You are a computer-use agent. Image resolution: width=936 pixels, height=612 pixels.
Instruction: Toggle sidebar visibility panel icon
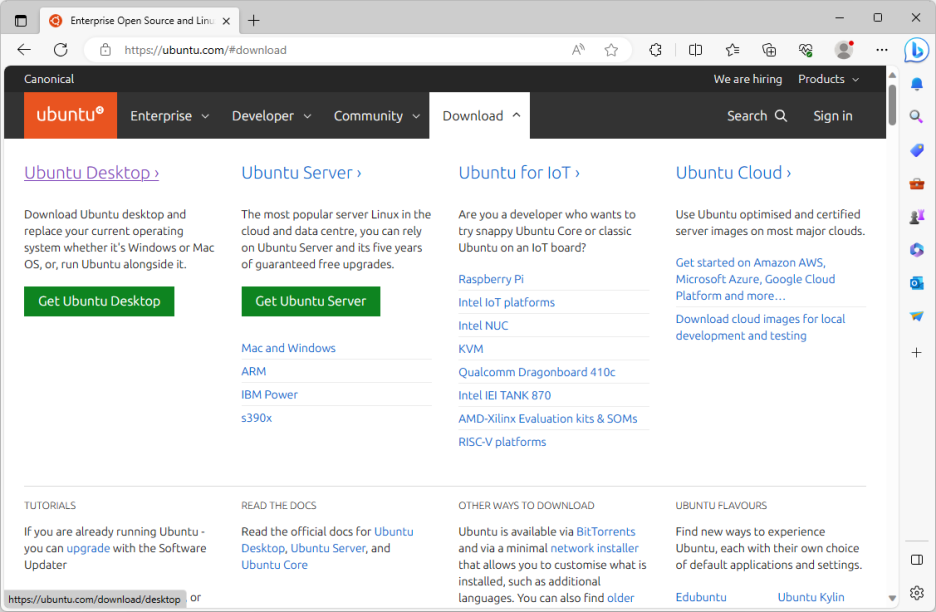point(917,560)
